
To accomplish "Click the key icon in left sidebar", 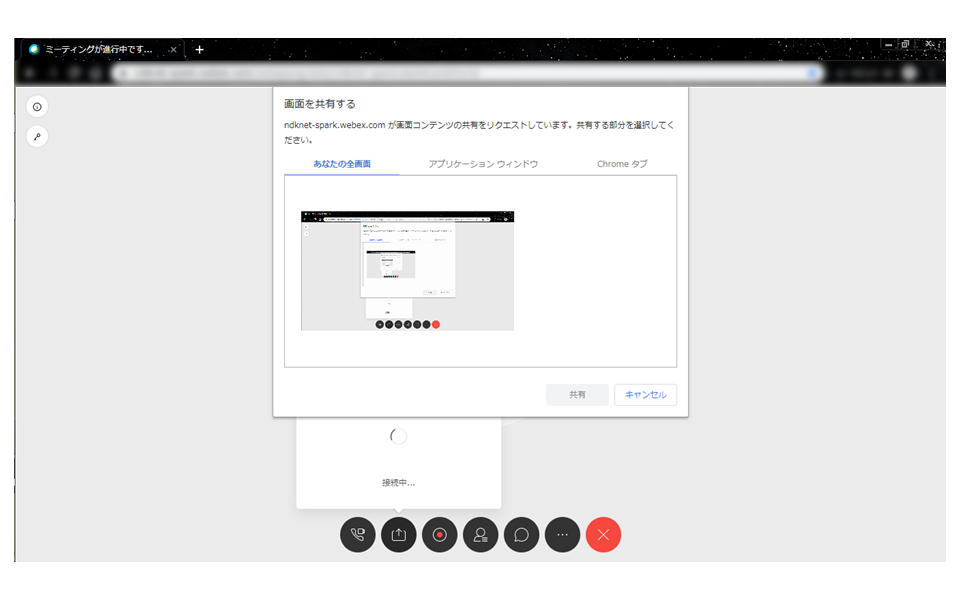I will 37,137.
